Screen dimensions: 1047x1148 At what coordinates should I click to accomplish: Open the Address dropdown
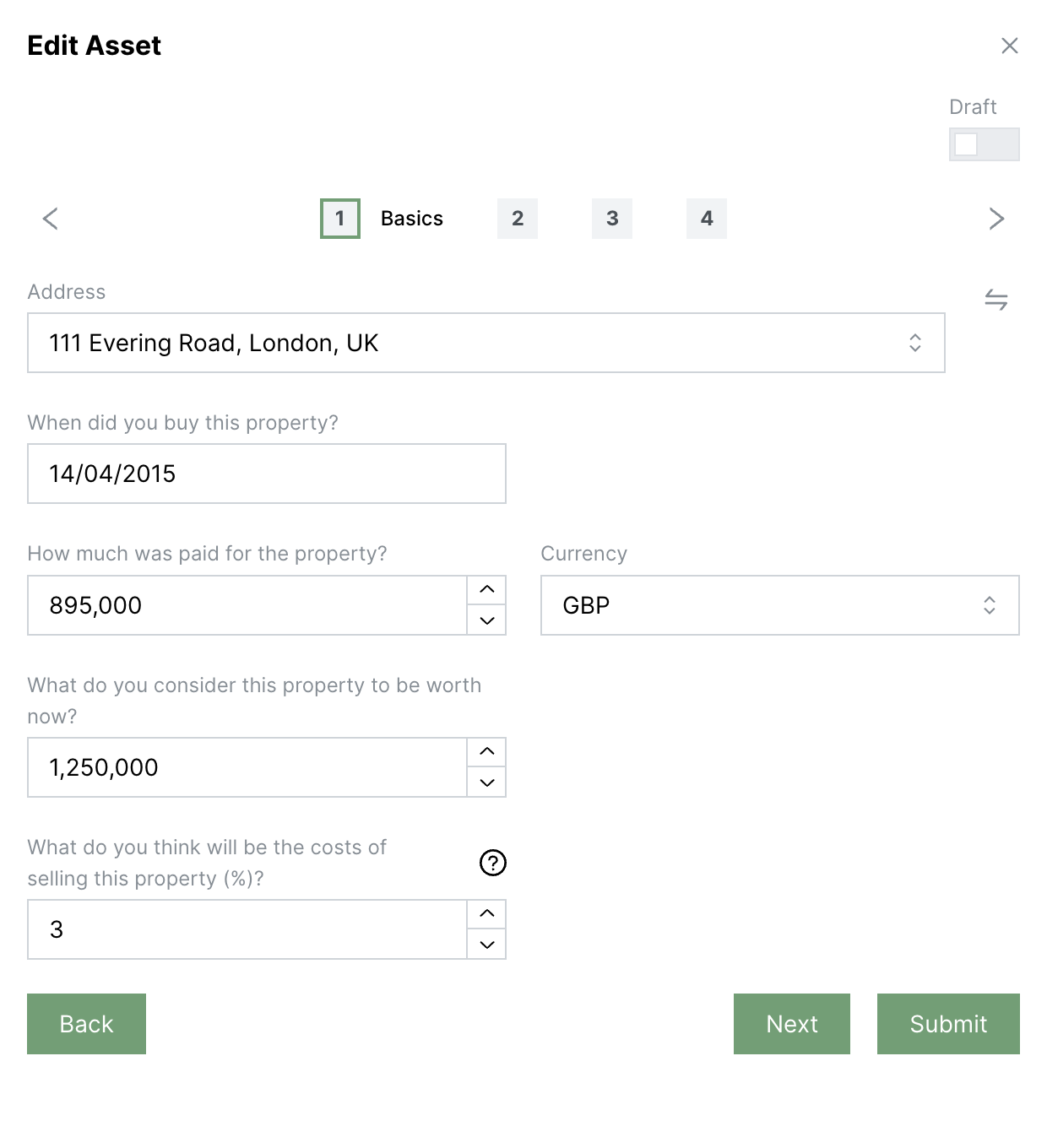486,343
